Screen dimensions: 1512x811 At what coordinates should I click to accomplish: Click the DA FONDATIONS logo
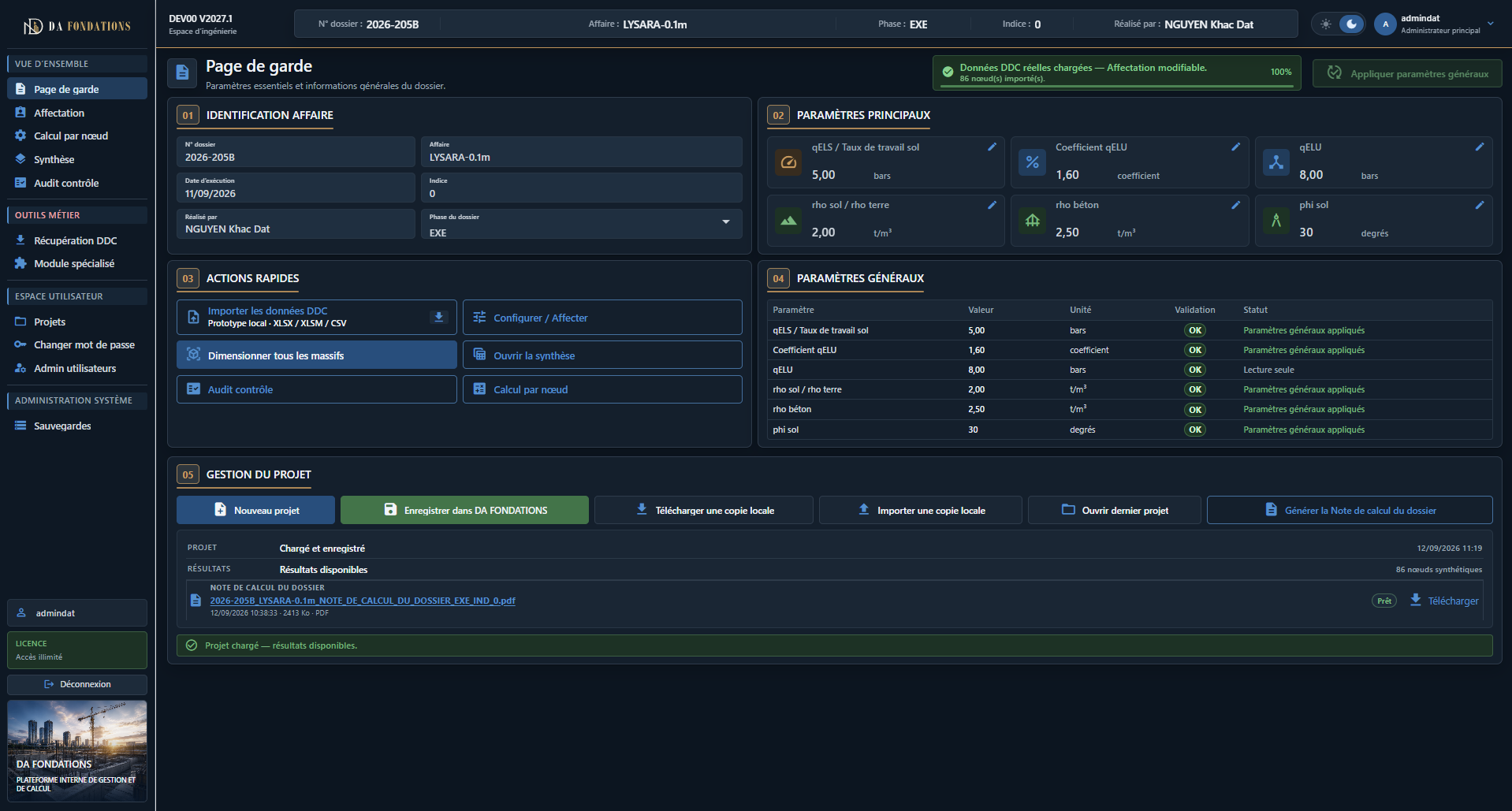click(x=77, y=26)
